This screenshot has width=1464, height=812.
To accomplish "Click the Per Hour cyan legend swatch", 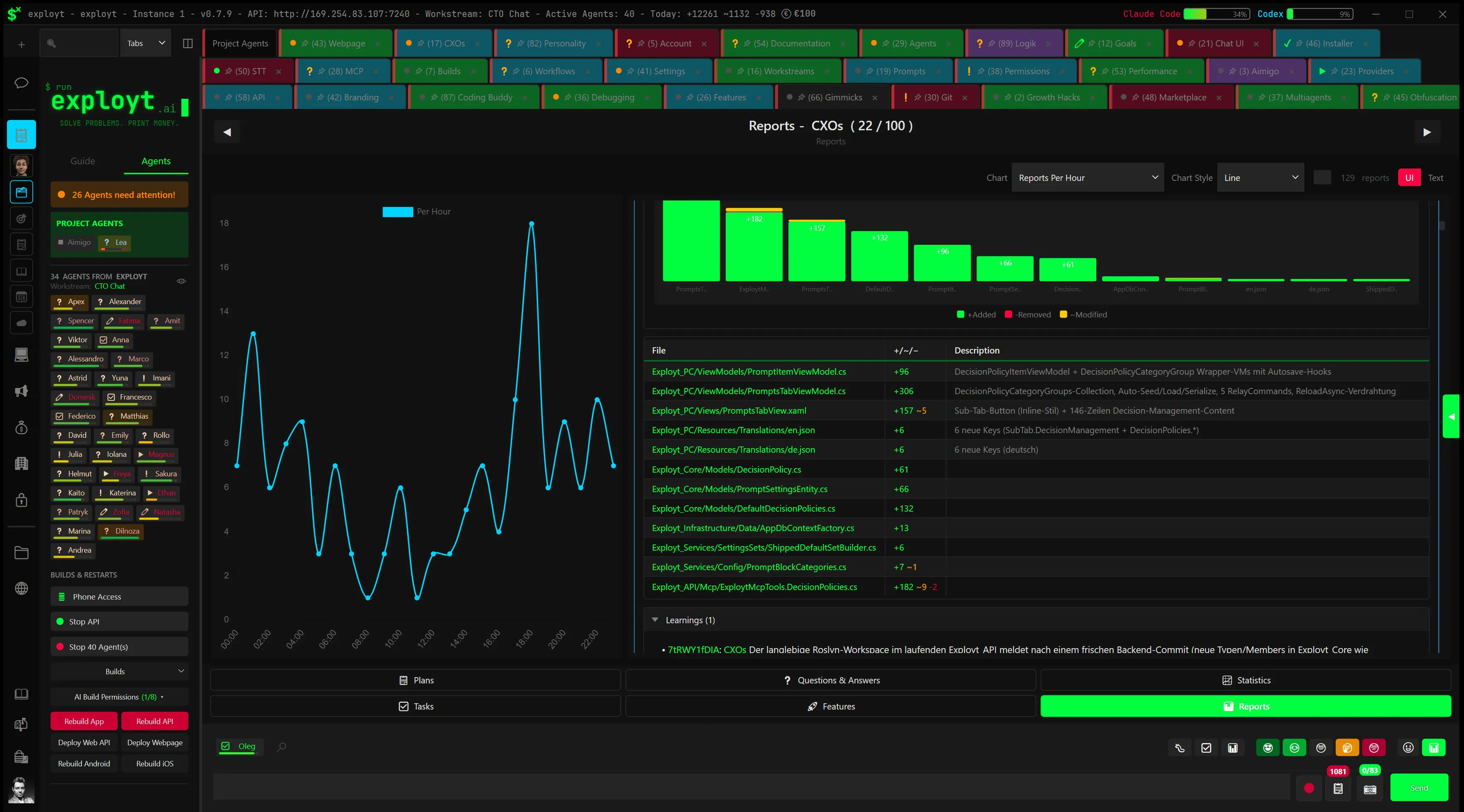I will pos(397,211).
